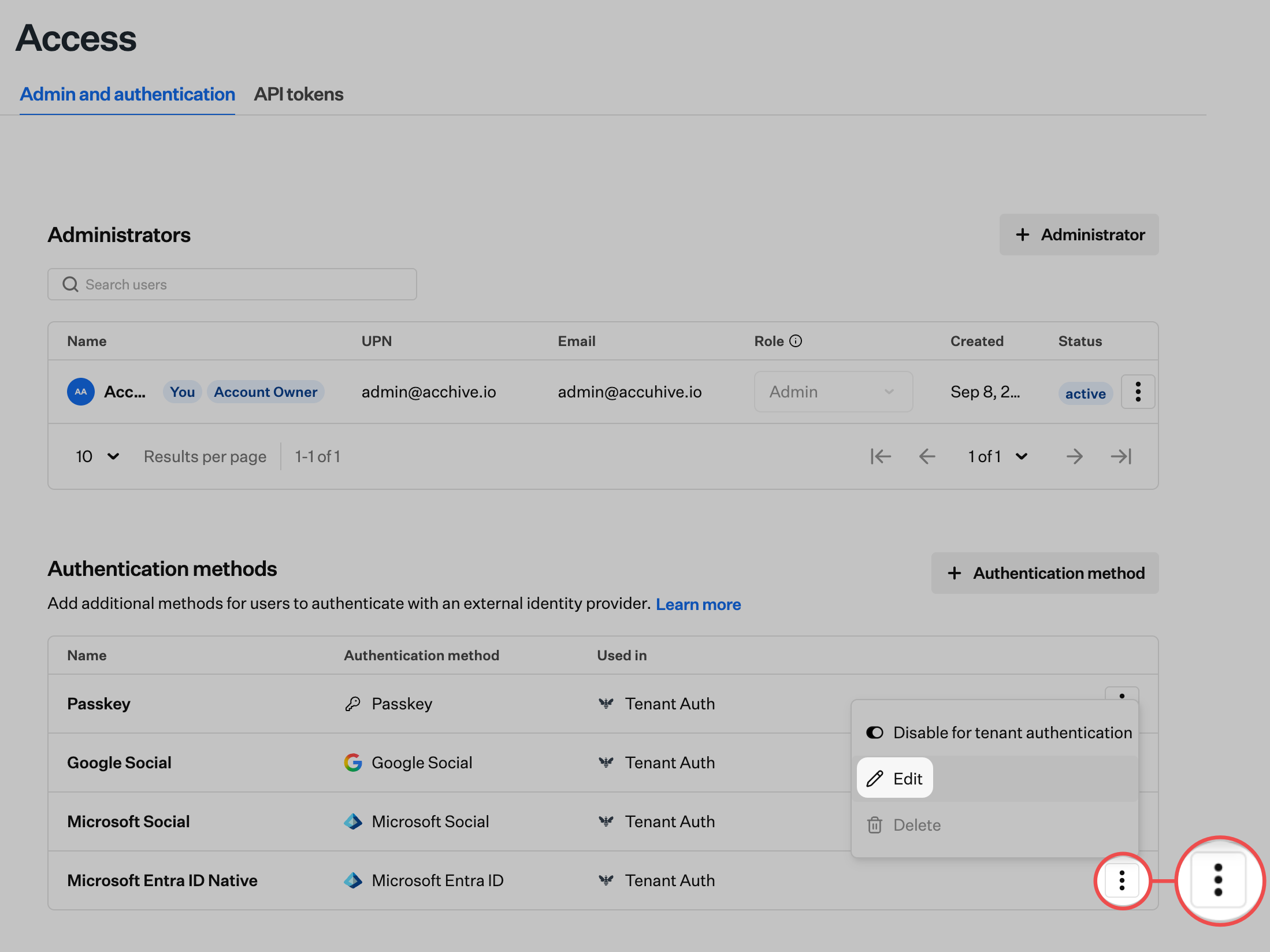The width and height of the screenshot is (1270, 952).
Task: Click the add Authentication method button
Action: pyautogui.click(x=1045, y=573)
